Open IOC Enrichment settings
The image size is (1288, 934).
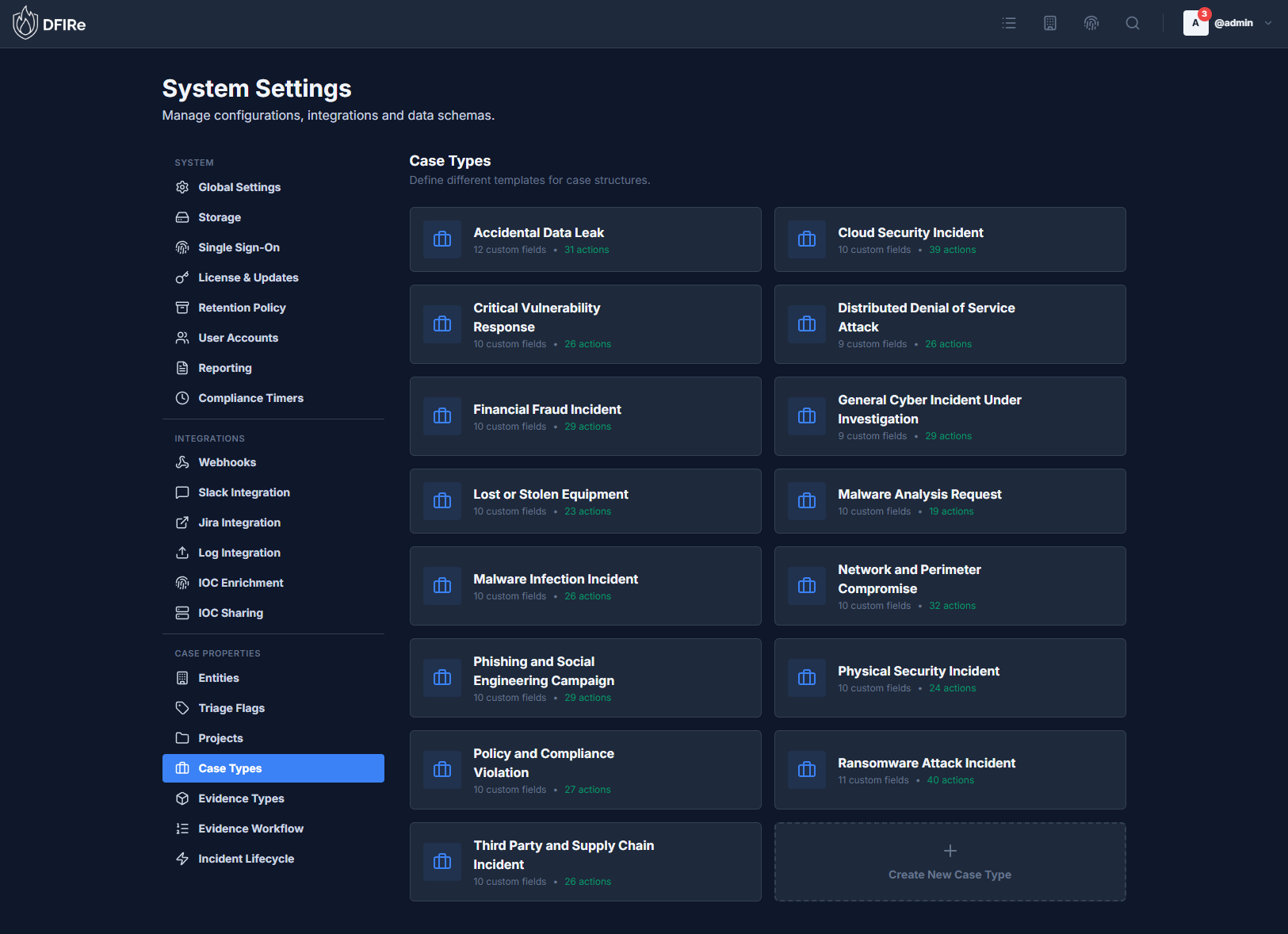click(x=240, y=583)
